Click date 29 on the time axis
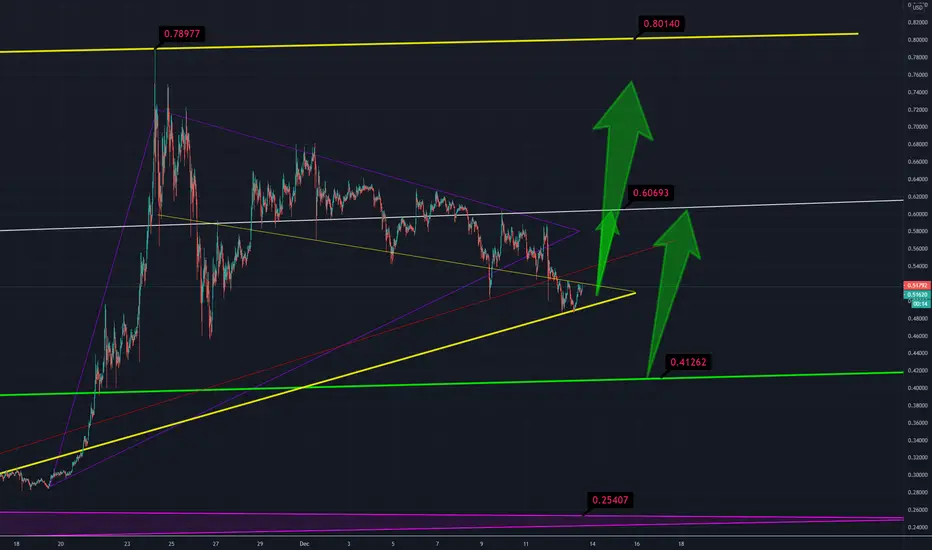The image size is (932, 550). [260, 544]
